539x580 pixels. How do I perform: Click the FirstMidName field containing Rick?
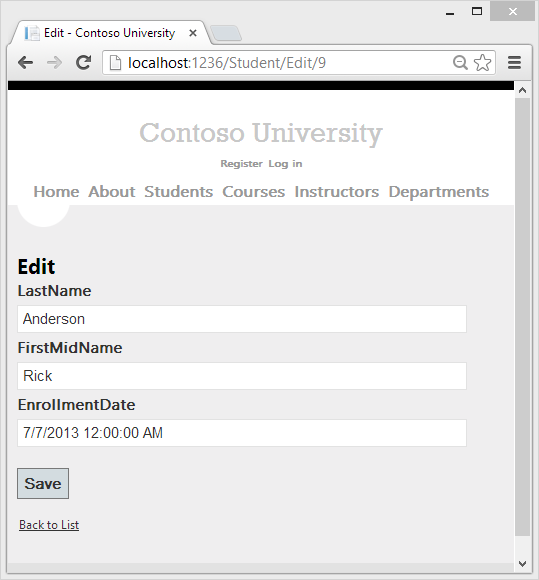pyautogui.click(x=242, y=376)
